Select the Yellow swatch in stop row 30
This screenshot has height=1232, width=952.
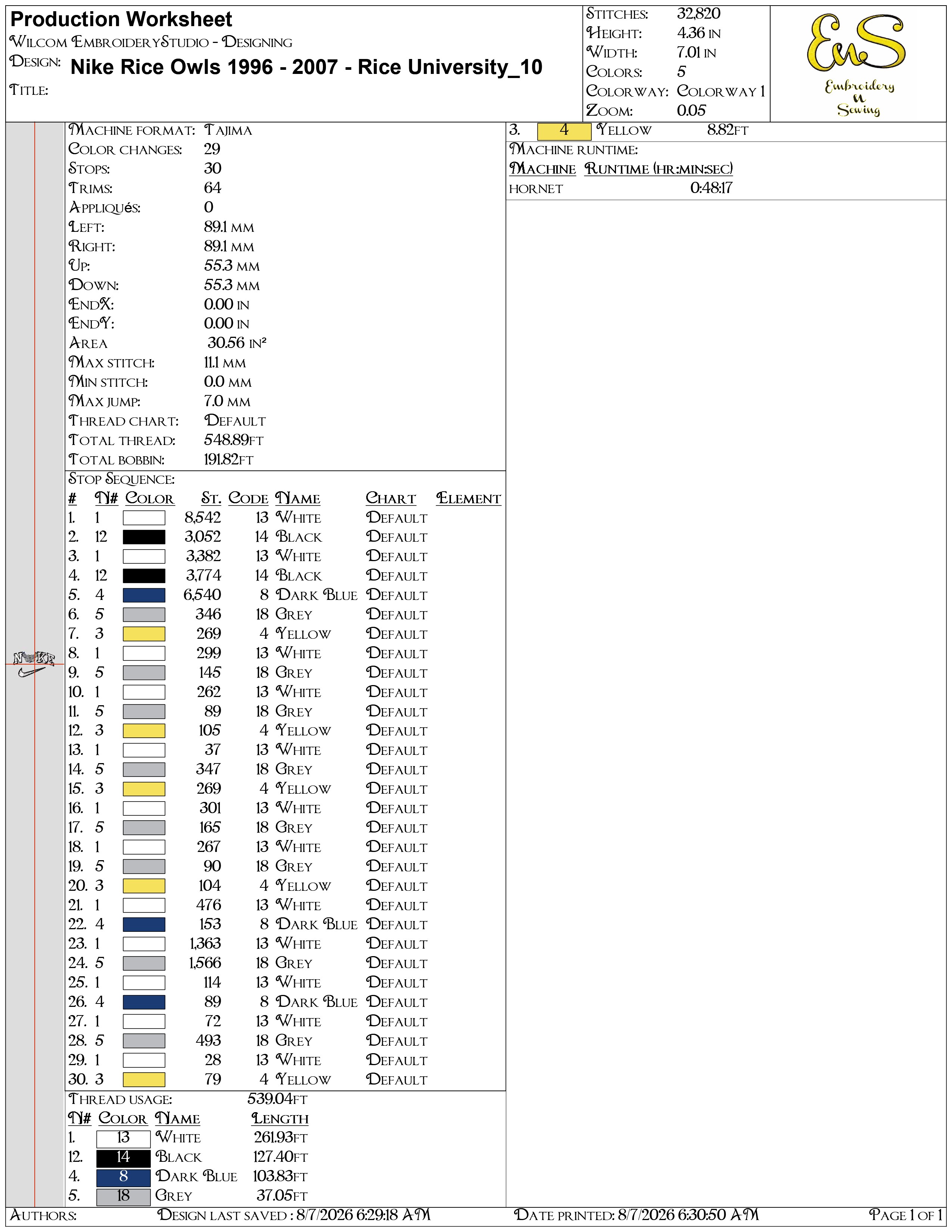[x=144, y=1079]
